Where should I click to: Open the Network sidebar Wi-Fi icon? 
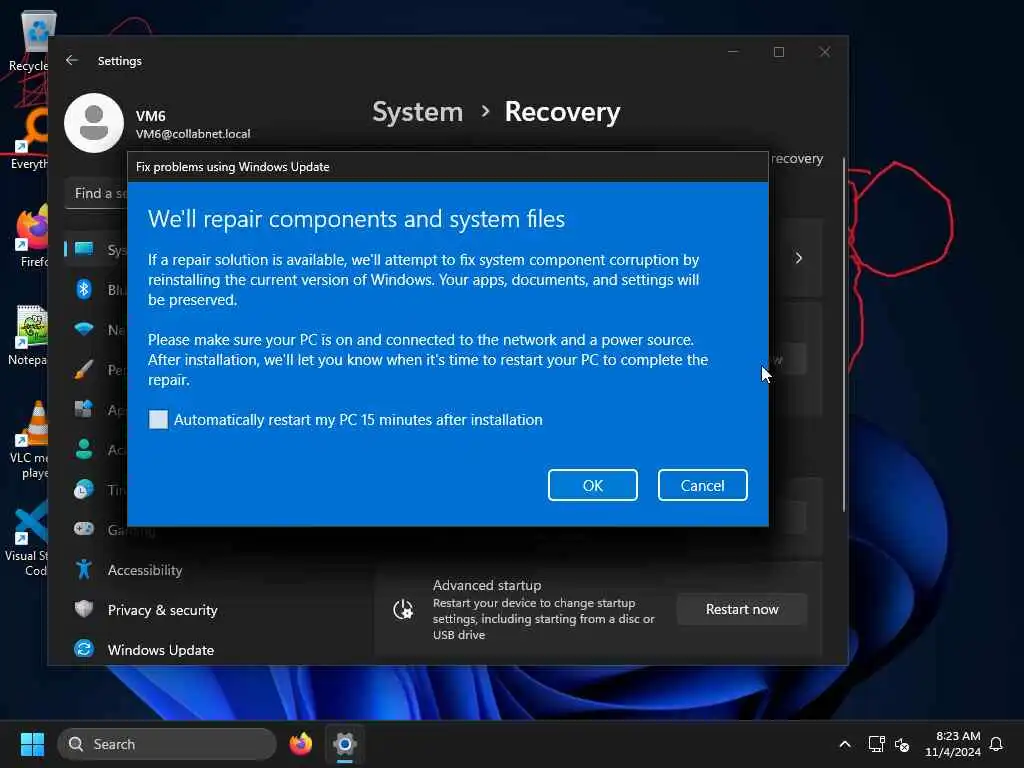click(x=84, y=329)
